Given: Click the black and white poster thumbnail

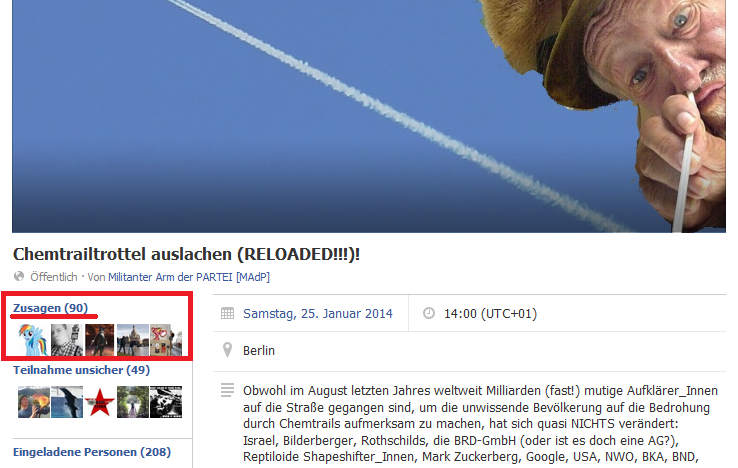Looking at the screenshot, I should tap(166, 402).
